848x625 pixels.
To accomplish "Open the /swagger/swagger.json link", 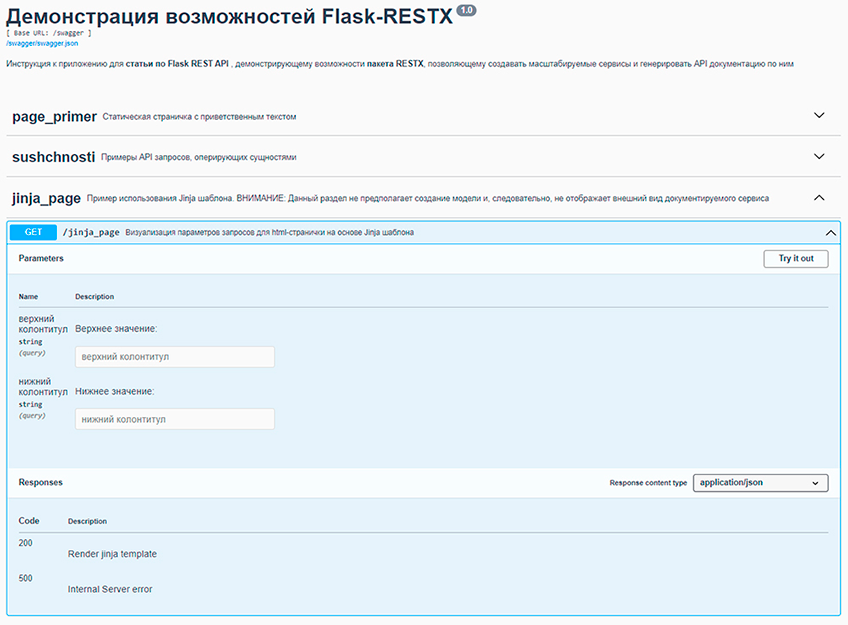I will pos(42,43).
